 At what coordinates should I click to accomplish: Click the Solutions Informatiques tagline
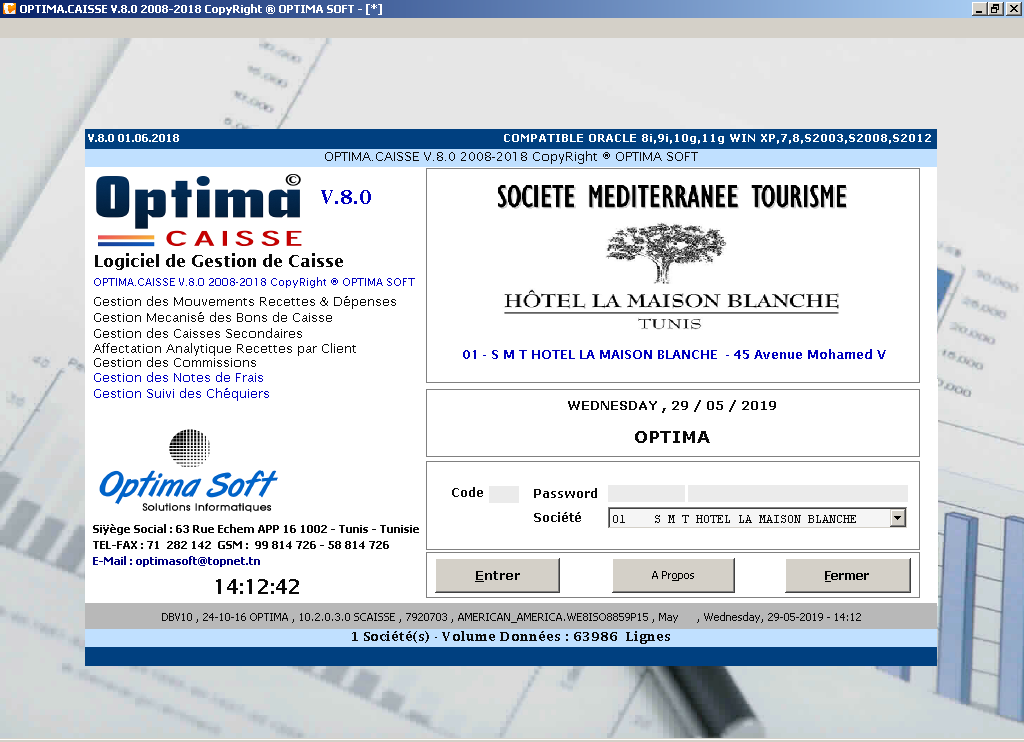pyautogui.click(x=207, y=508)
